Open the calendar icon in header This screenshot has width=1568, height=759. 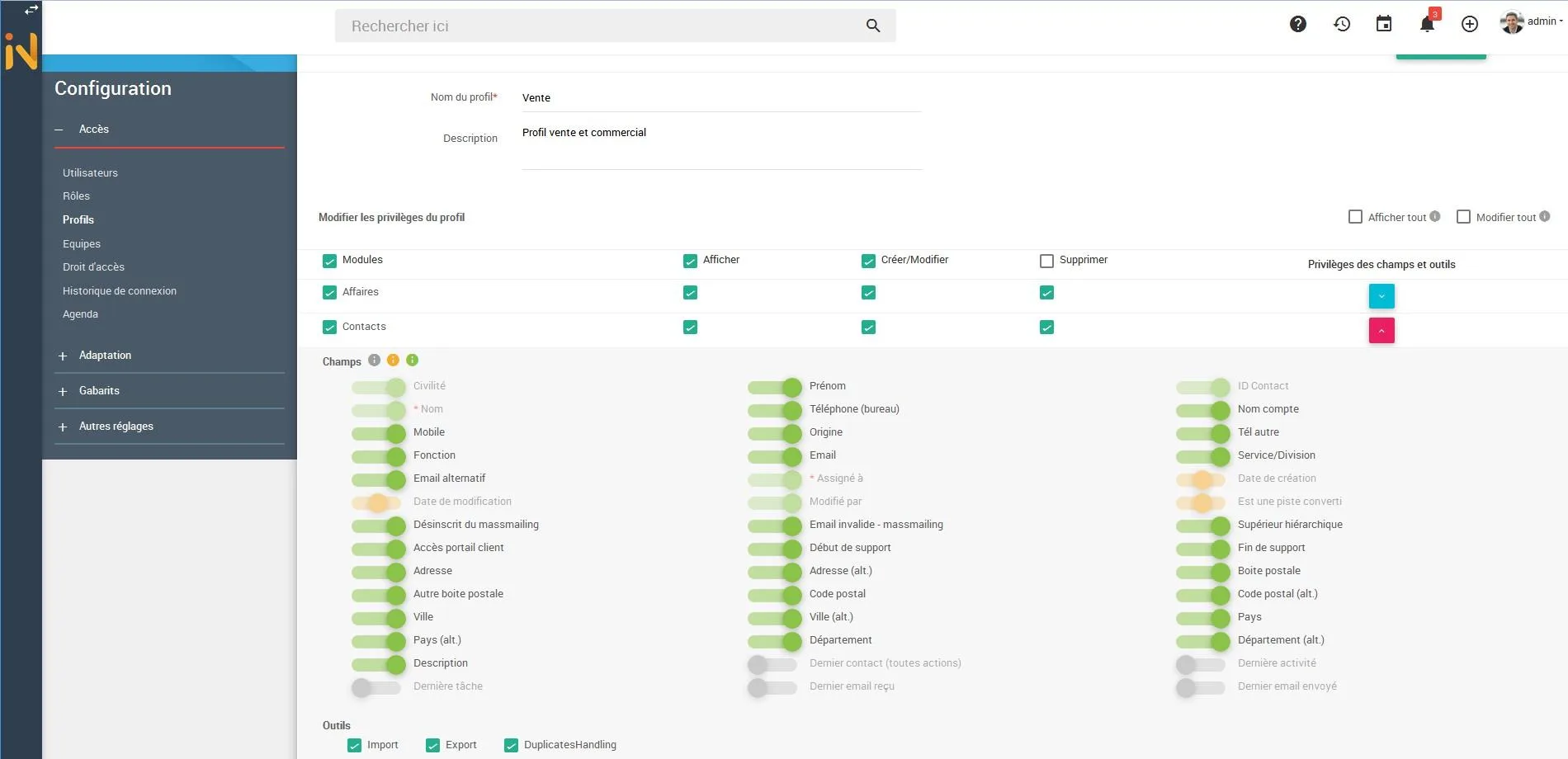(x=1384, y=24)
